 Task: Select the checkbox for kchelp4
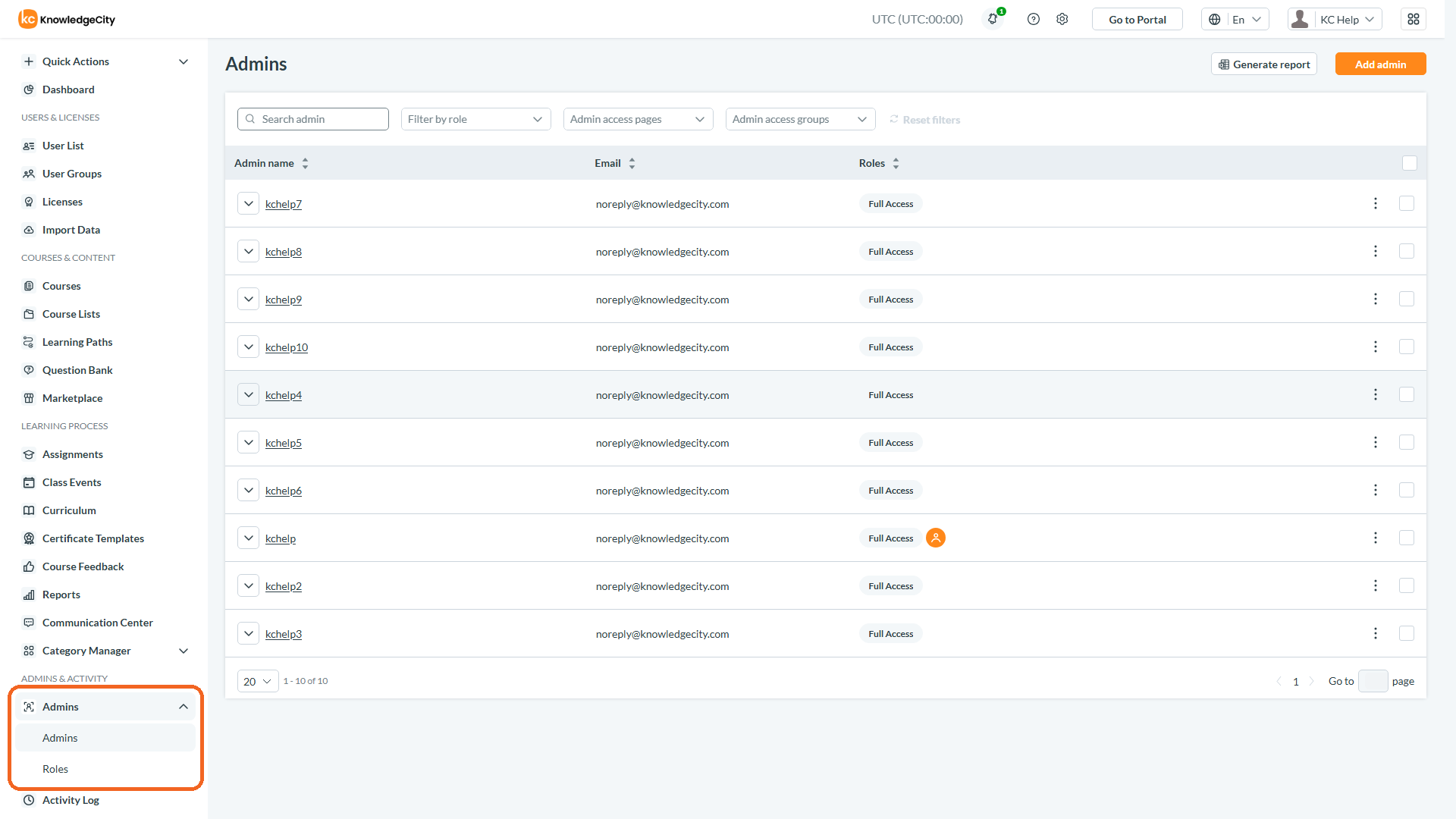click(1407, 394)
